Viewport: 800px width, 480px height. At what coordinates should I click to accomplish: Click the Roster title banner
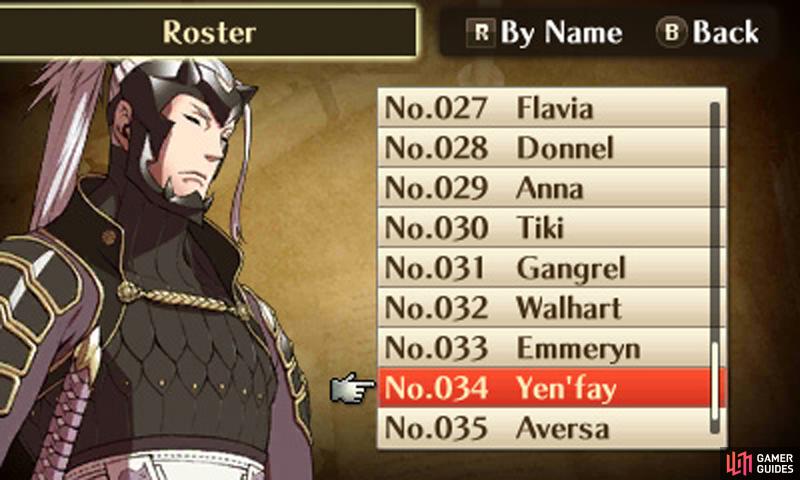[x=208, y=32]
